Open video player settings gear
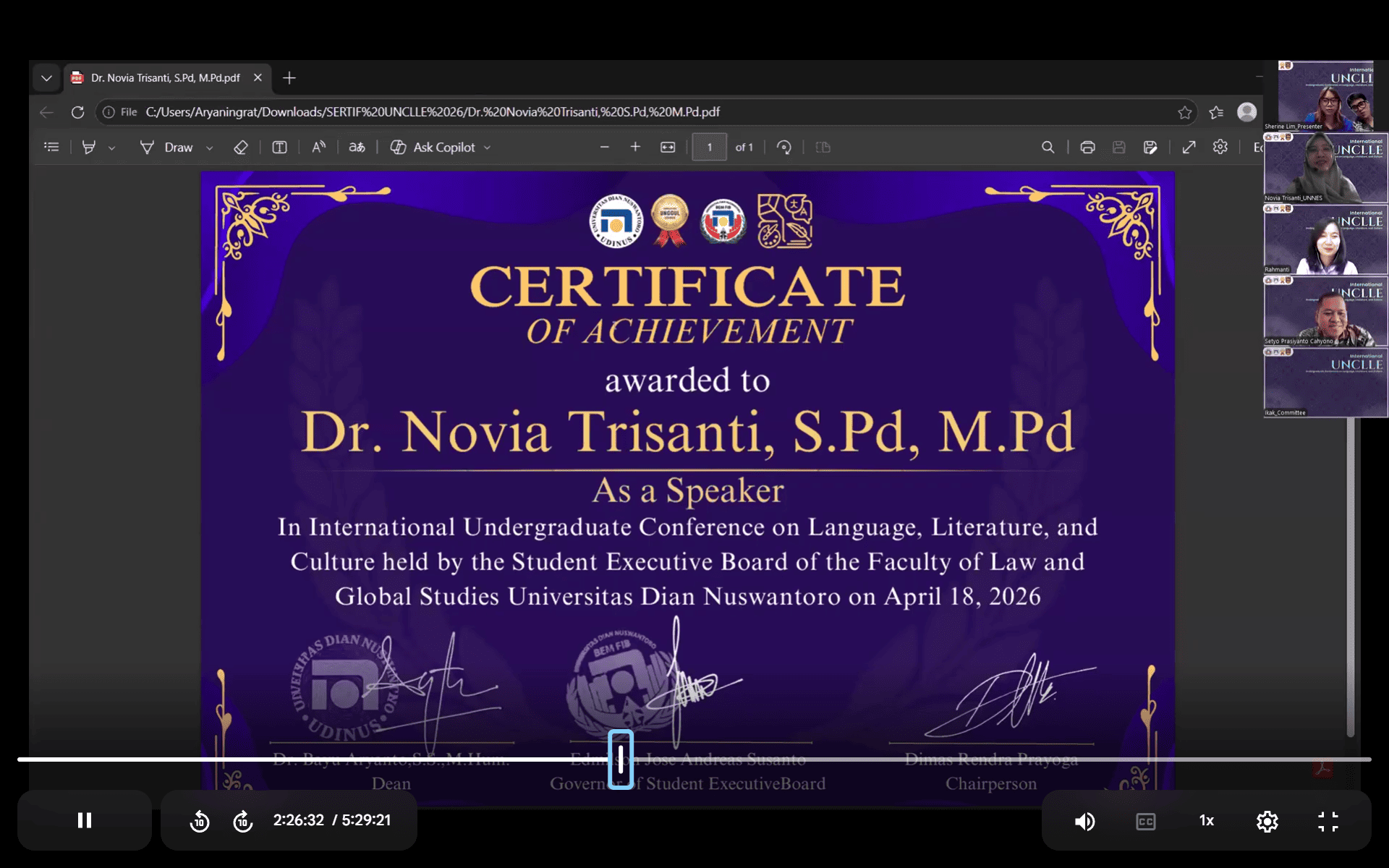Image resolution: width=1389 pixels, height=868 pixels. 1267,821
